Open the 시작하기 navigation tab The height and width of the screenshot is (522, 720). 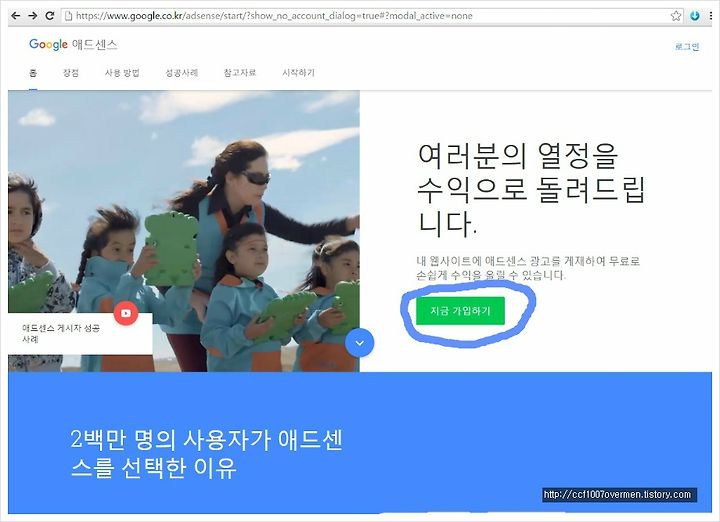click(298, 73)
